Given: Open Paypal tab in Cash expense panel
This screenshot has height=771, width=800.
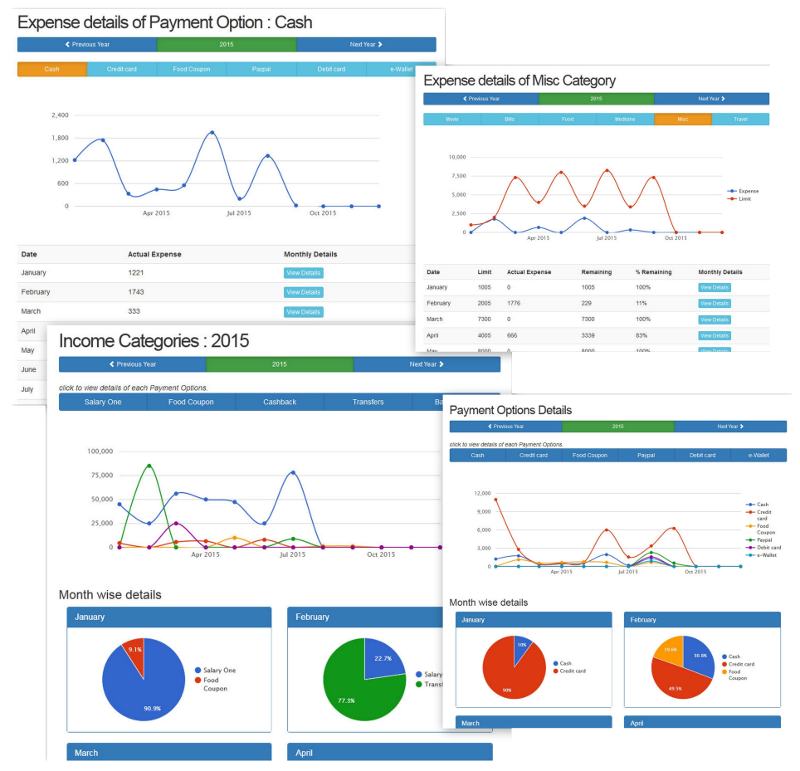Looking at the screenshot, I should coord(261,69).
